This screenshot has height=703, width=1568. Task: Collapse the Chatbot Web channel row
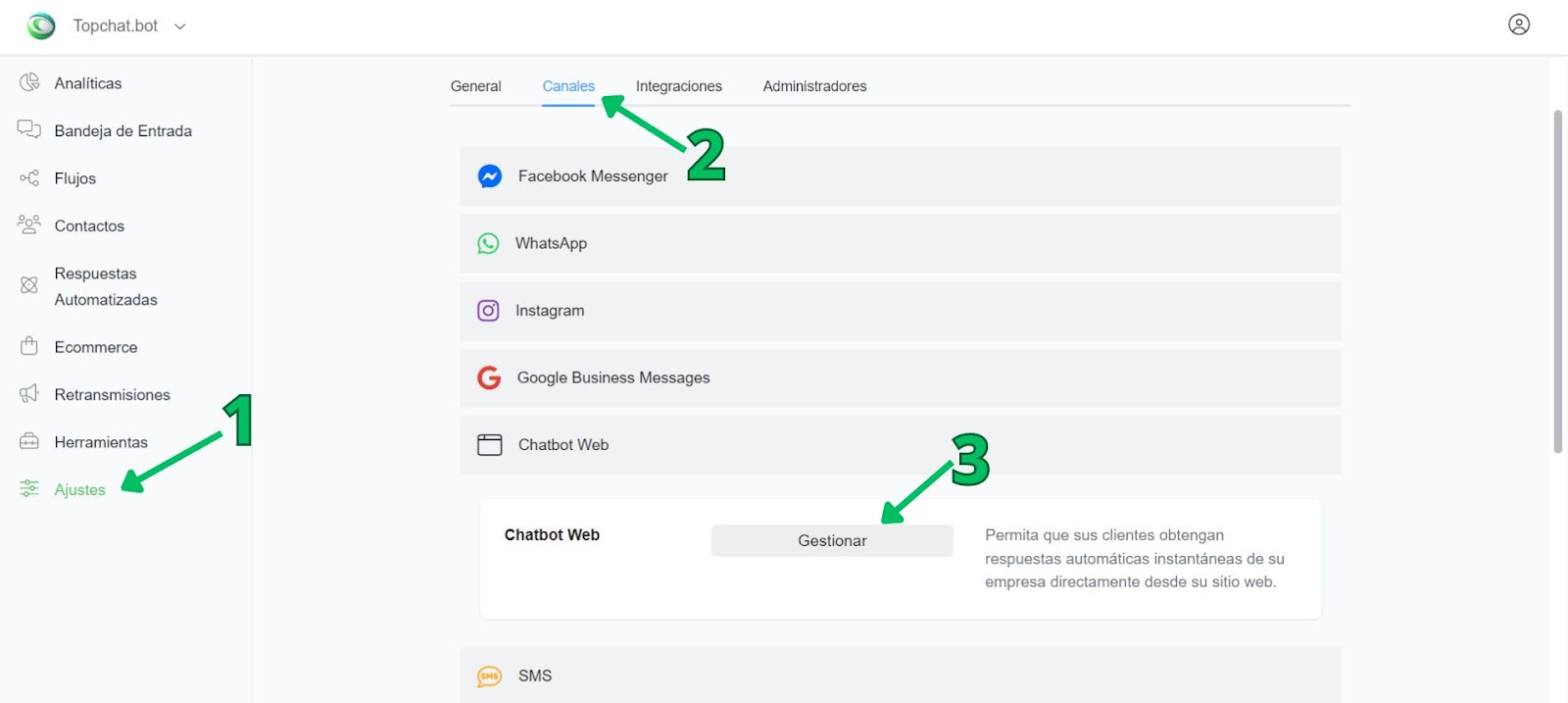pos(901,445)
